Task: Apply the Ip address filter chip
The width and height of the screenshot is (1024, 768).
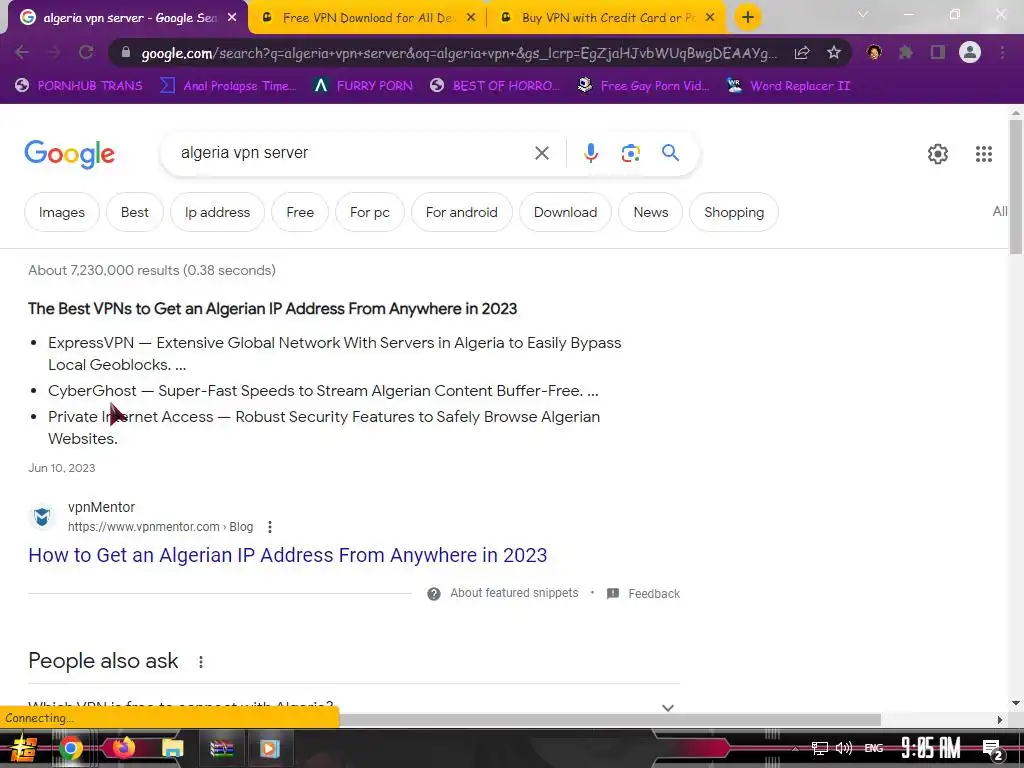Action: (217, 212)
